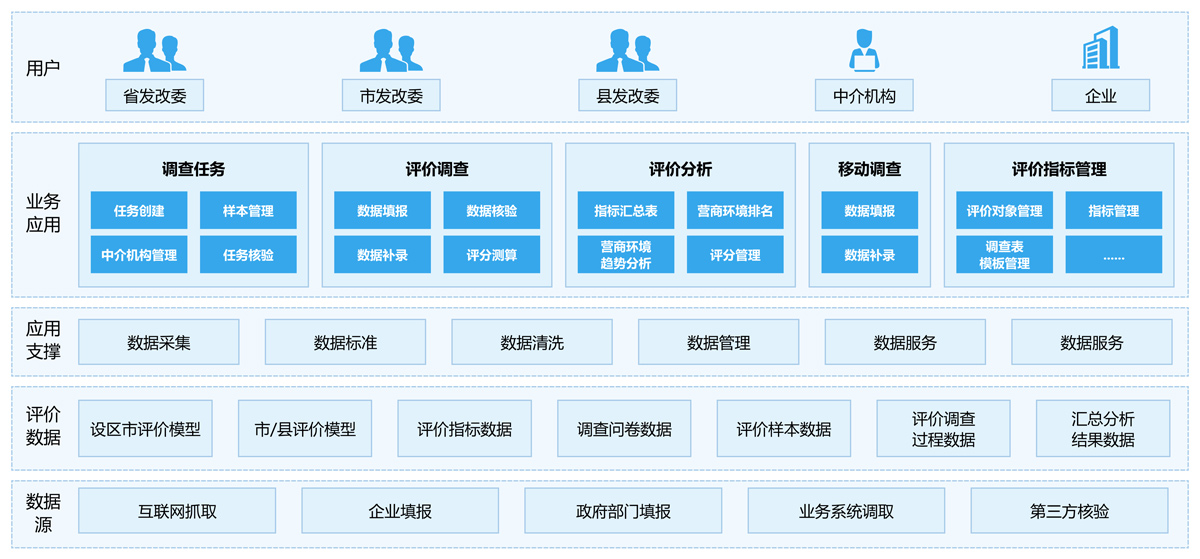This screenshot has width=1200, height=559.
Task: Click the person-with-laptop icon above 中介机构
Action: point(864,50)
